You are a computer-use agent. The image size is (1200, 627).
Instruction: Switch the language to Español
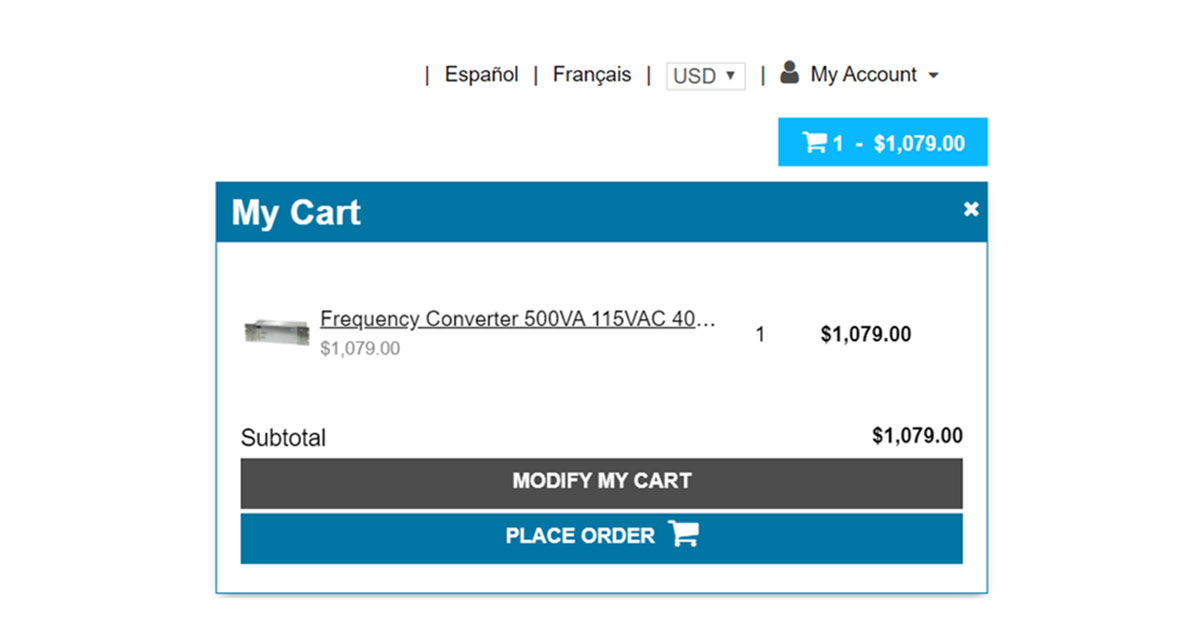(x=481, y=75)
